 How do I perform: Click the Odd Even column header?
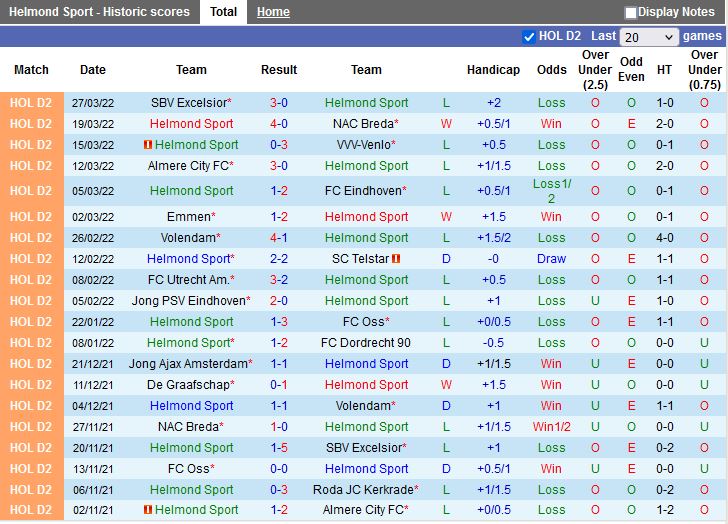click(x=631, y=70)
